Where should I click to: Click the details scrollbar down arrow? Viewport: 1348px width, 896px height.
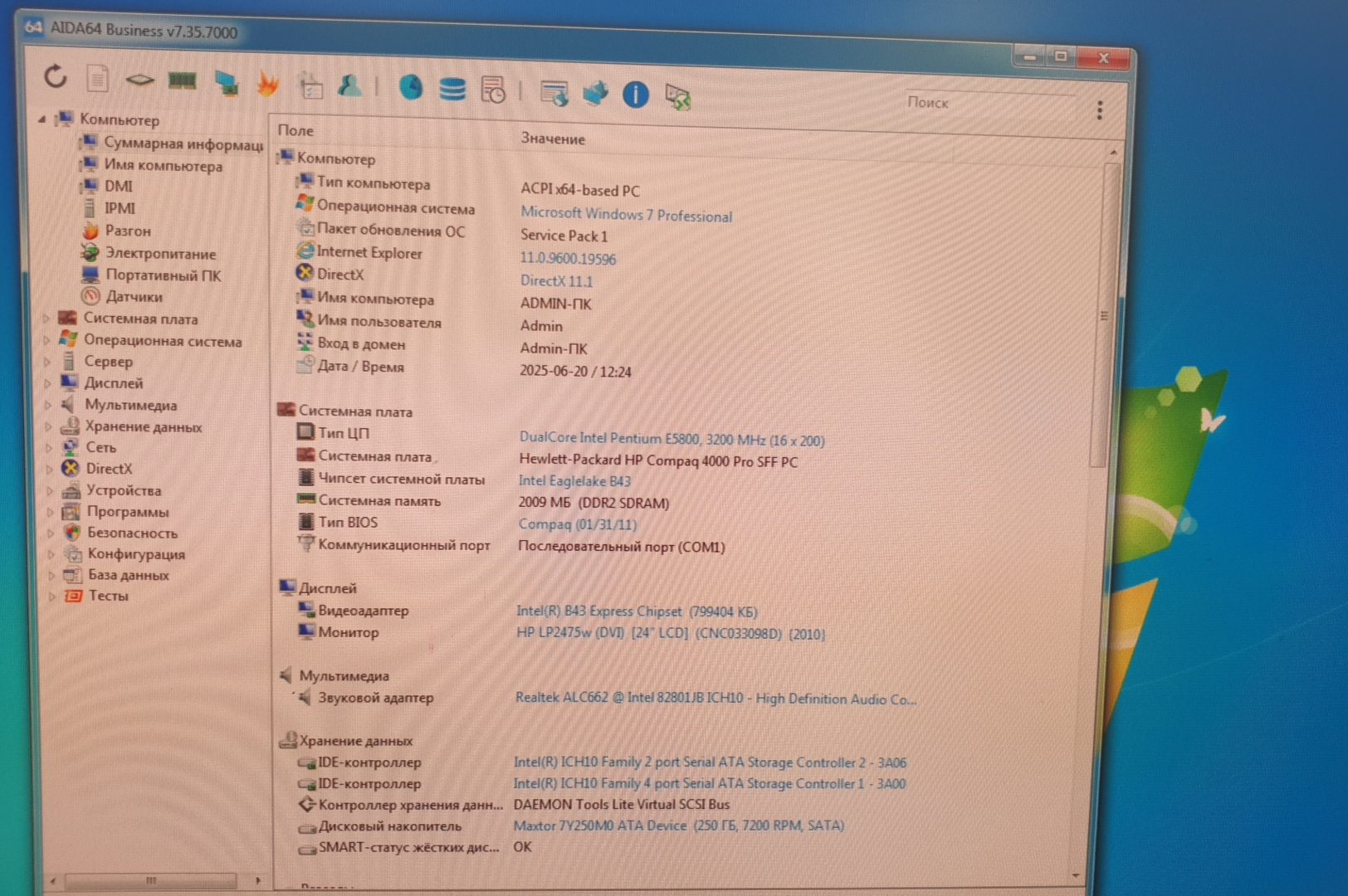click(x=1076, y=875)
